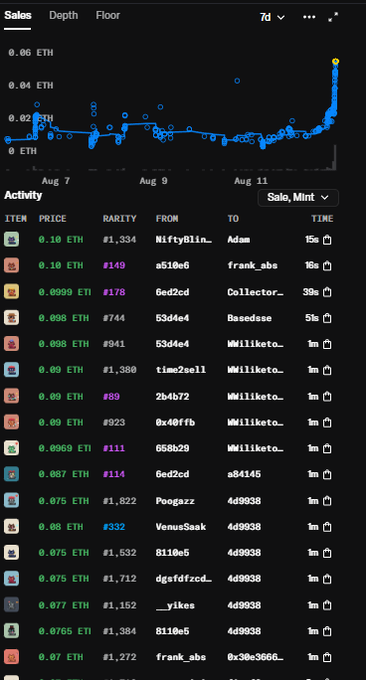The image size is (366, 680).
Task: Click bag icon in dgsfdfzcd row
Action: click(327, 579)
